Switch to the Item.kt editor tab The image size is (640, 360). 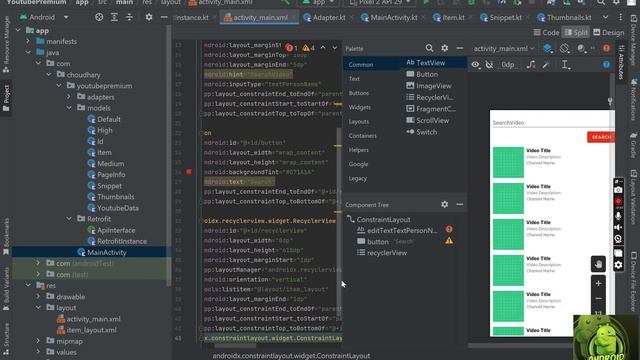tap(449, 18)
